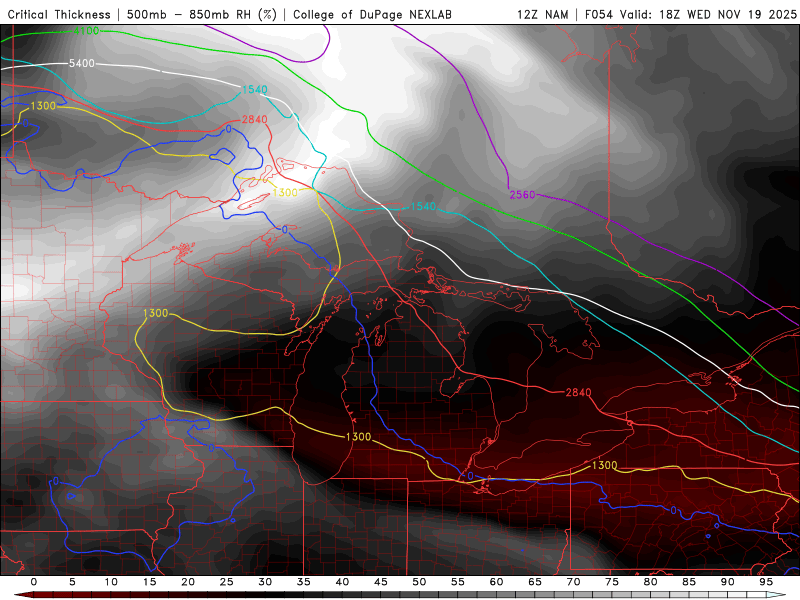The height and width of the screenshot is (600, 800).
Task: Click color scale value 55
Action: pos(458,582)
